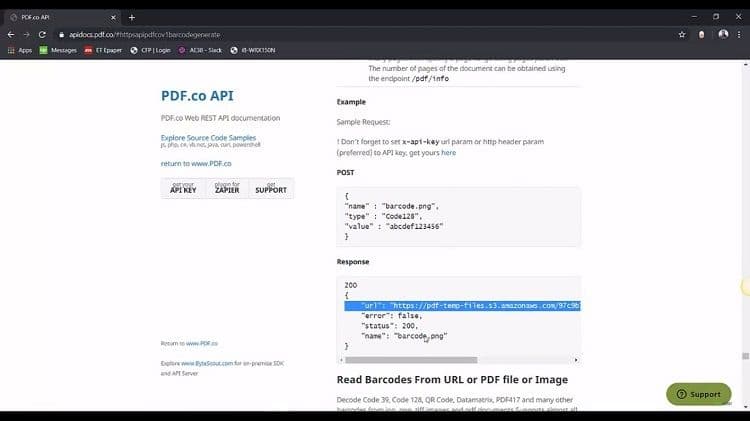Click the browser forward arrow

coord(26,34)
